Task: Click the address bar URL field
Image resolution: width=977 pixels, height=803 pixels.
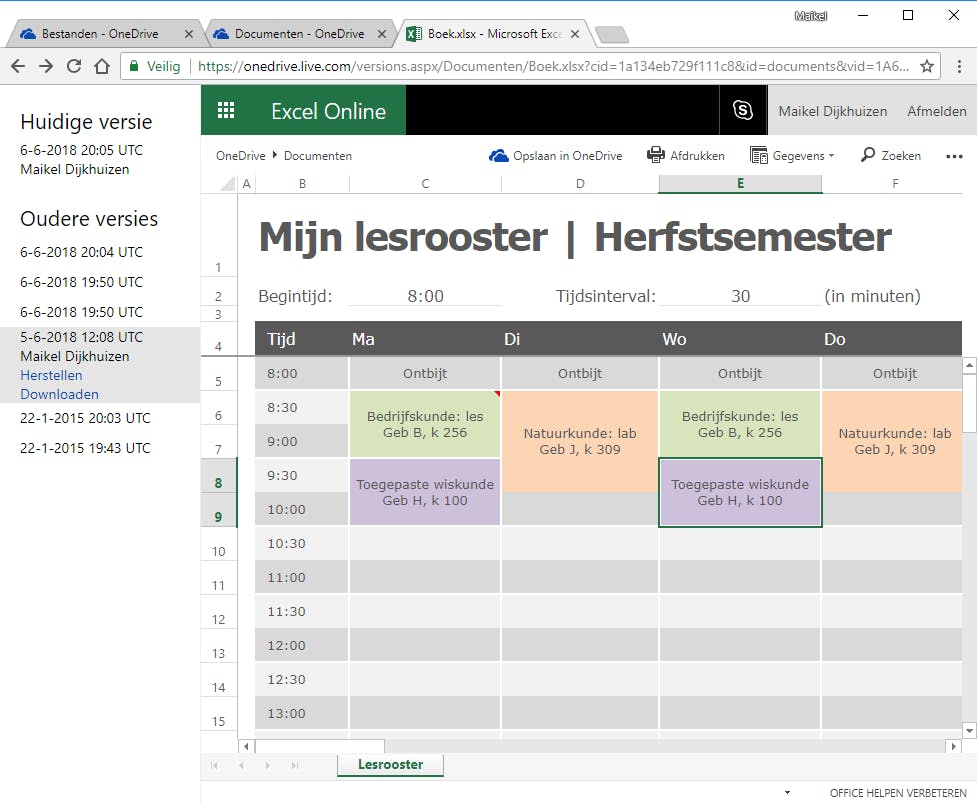Action: (555, 66)
